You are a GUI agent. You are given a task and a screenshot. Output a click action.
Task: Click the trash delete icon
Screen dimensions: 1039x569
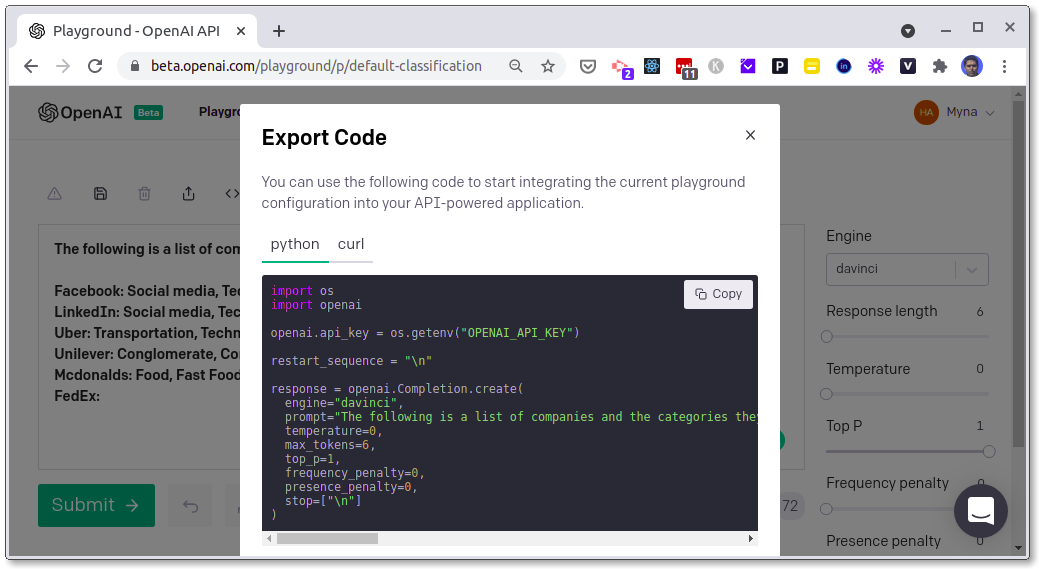click(x=144, y=194)
